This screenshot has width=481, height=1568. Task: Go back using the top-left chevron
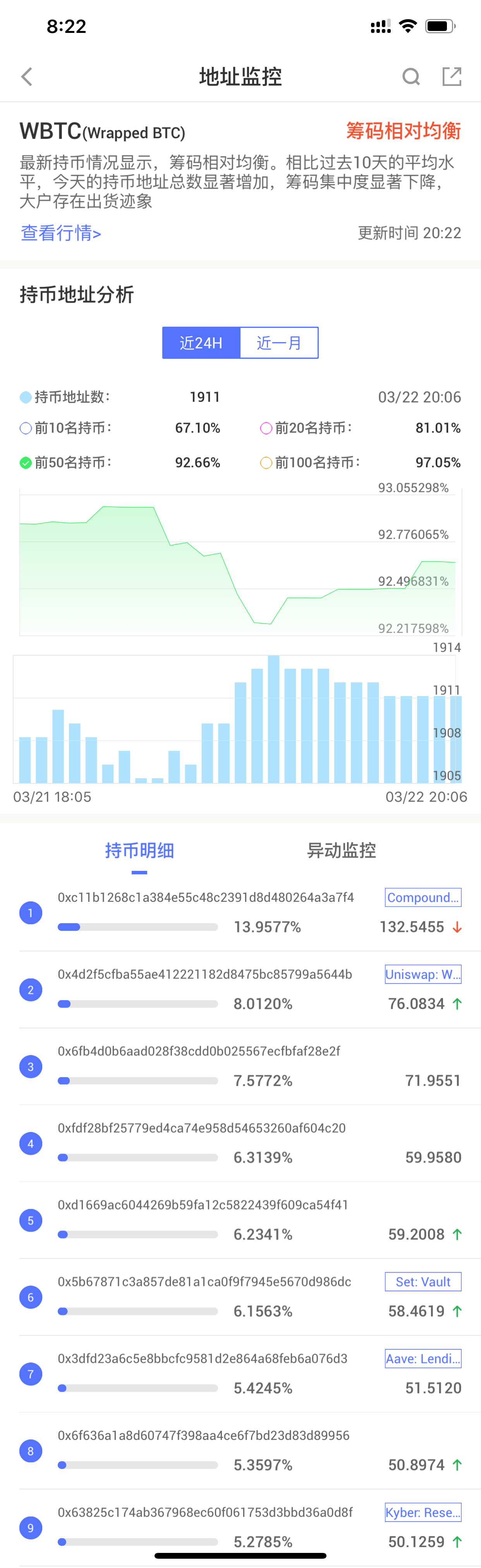[x=27, y=77]
